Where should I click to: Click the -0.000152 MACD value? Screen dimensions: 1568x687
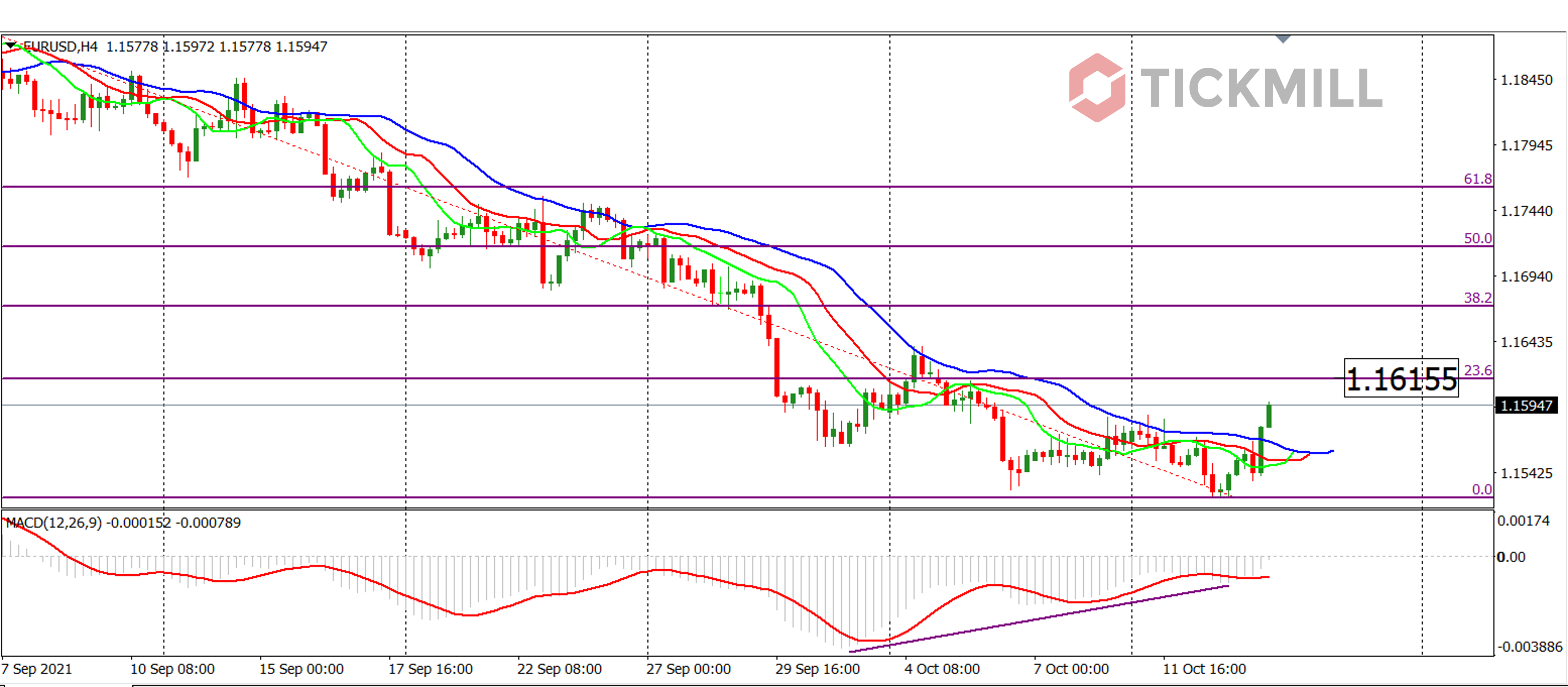[x=139, y=523]
